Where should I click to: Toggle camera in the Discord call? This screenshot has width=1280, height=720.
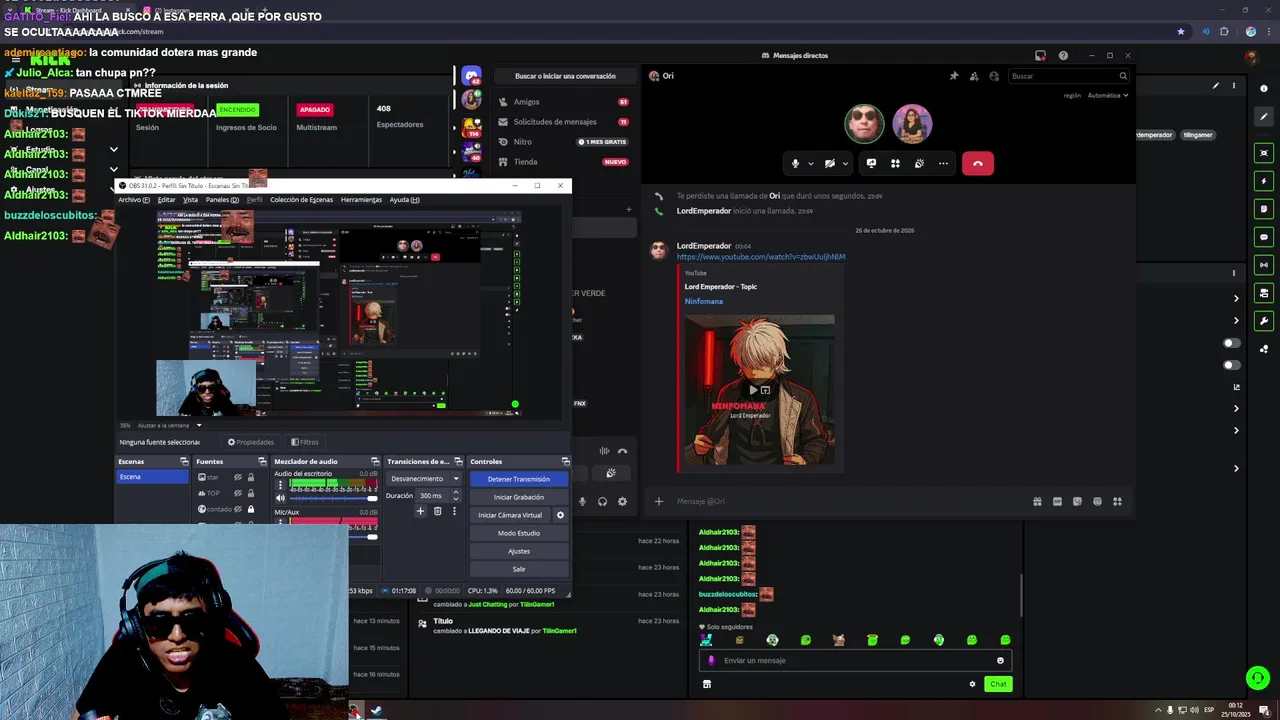(830, 163)
